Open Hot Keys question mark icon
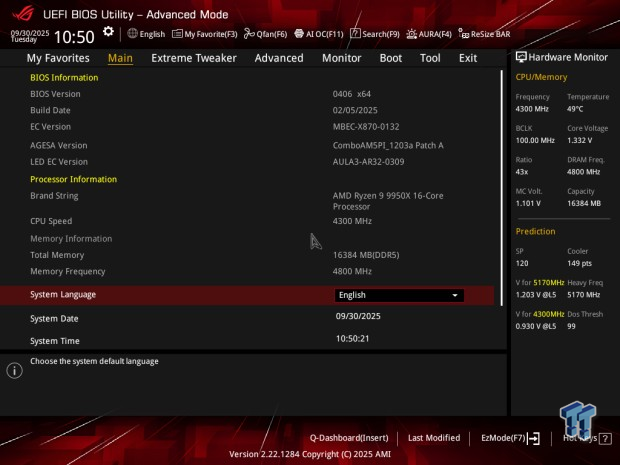This screenshot has height=465, width=620. [x=605, y=439]
